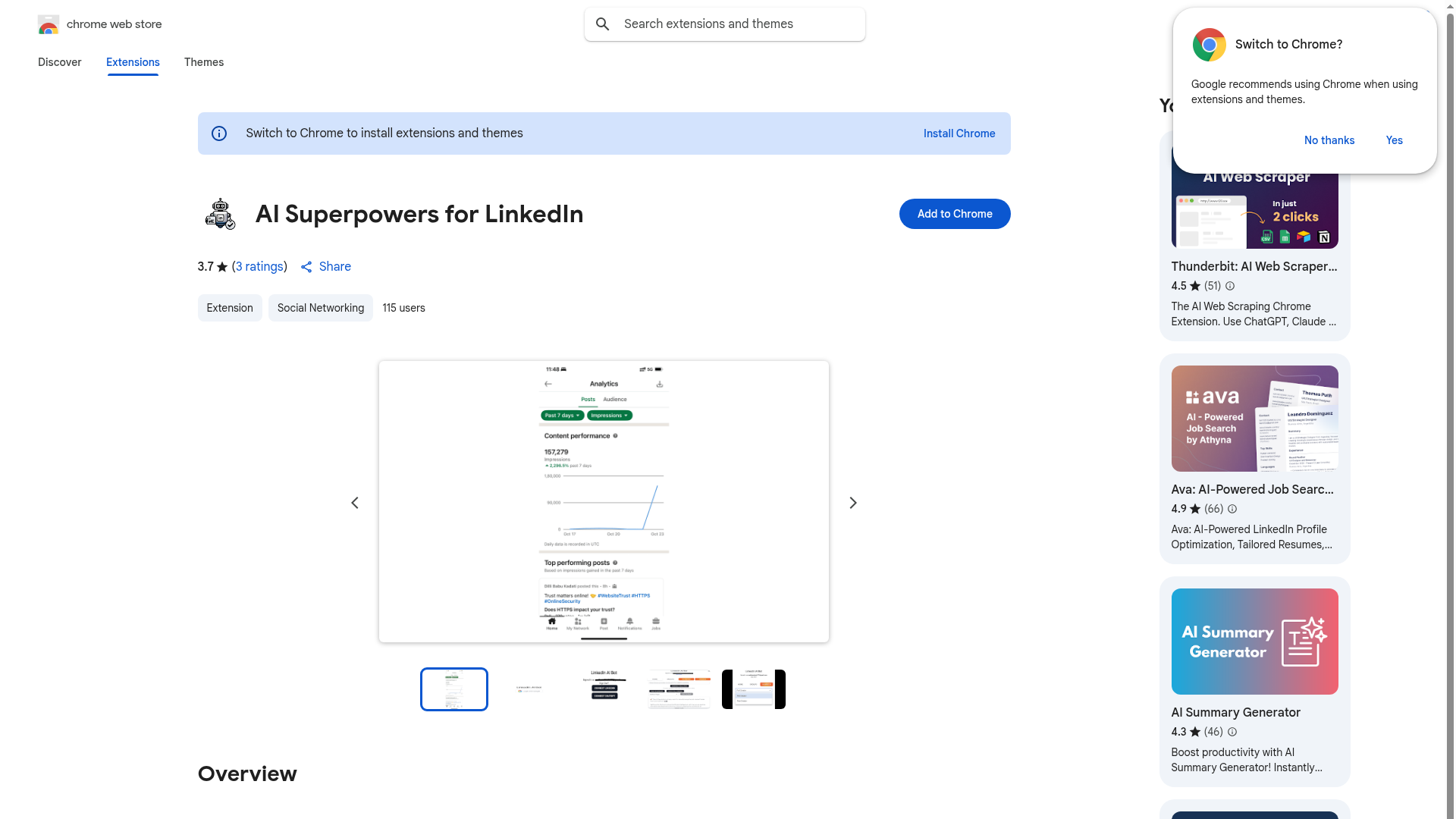Click info icon next to Thunderbit rating
1456x819 pixels.
pos(1230,286)
